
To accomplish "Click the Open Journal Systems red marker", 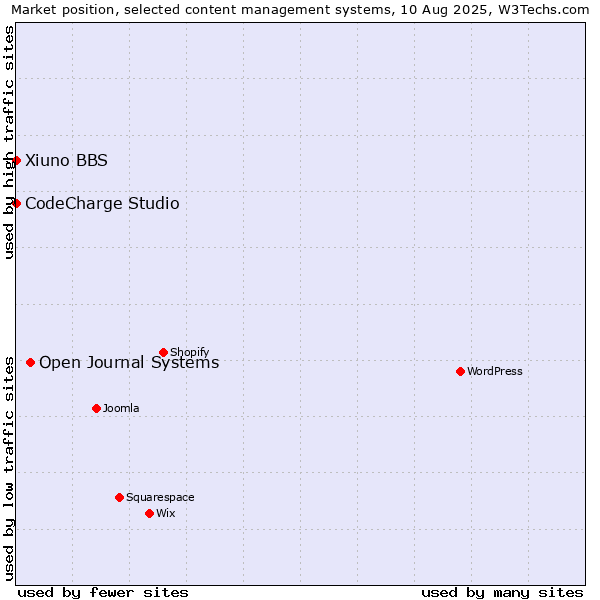I will (x=31, y=362).
